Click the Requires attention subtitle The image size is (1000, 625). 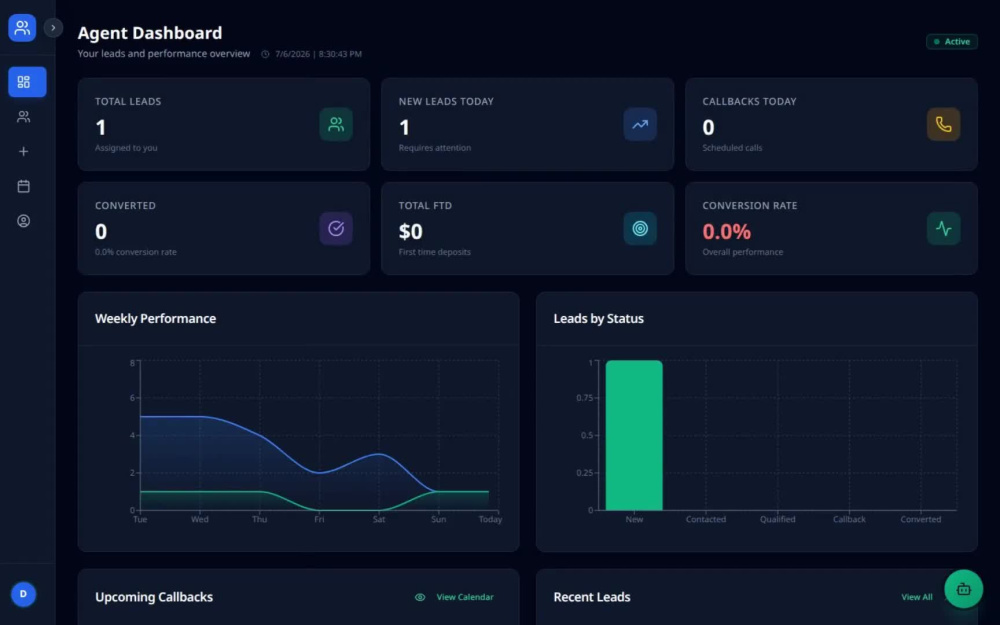click(x=435, y=148)
